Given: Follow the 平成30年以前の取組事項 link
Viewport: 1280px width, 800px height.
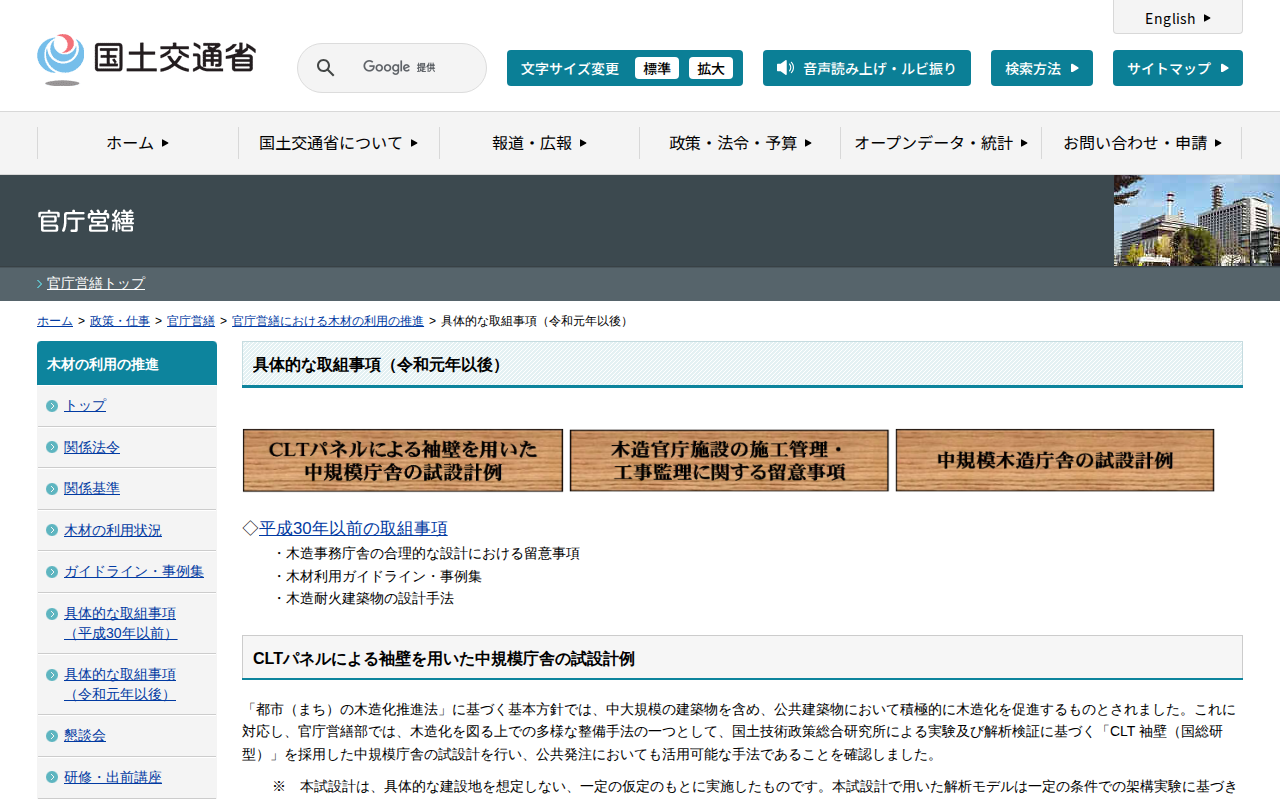Looking at the screenshot, I should [x=353, y=528].
